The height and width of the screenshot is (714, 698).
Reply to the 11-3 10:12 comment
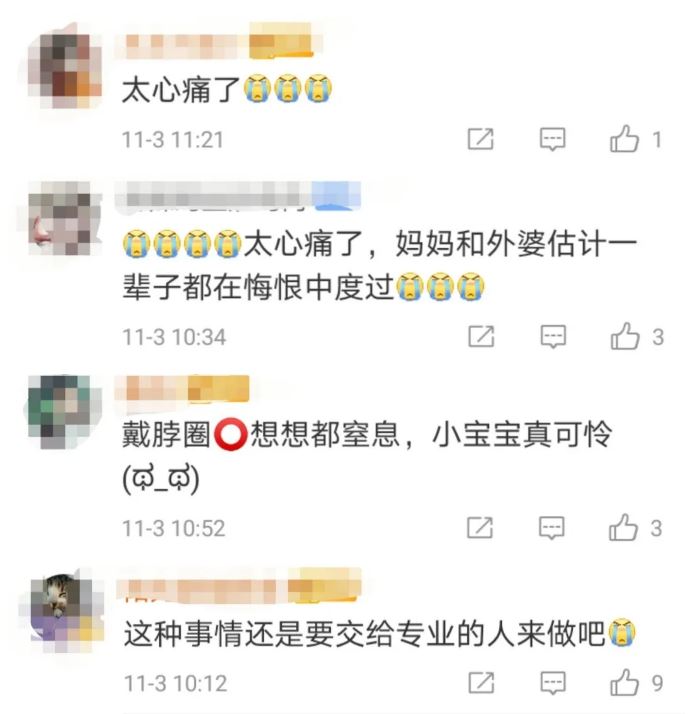[553, 683]
